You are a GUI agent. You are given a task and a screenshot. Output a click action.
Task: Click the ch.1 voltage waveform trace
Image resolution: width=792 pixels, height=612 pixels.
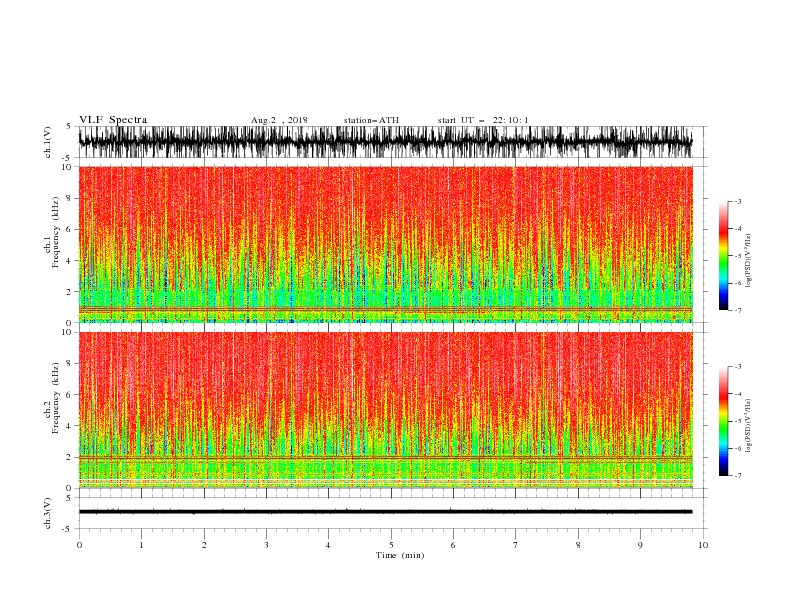(x=385, y=142)
